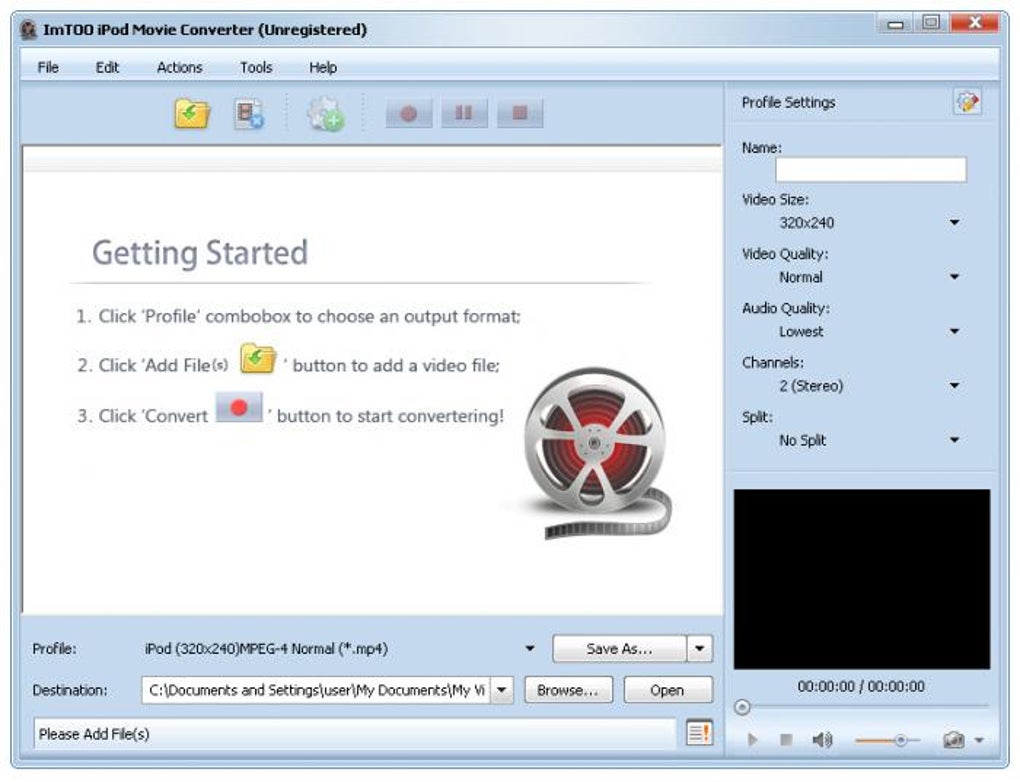Open the Tools menu
Screen dimensions: 1020x782
tap(256, 67)
